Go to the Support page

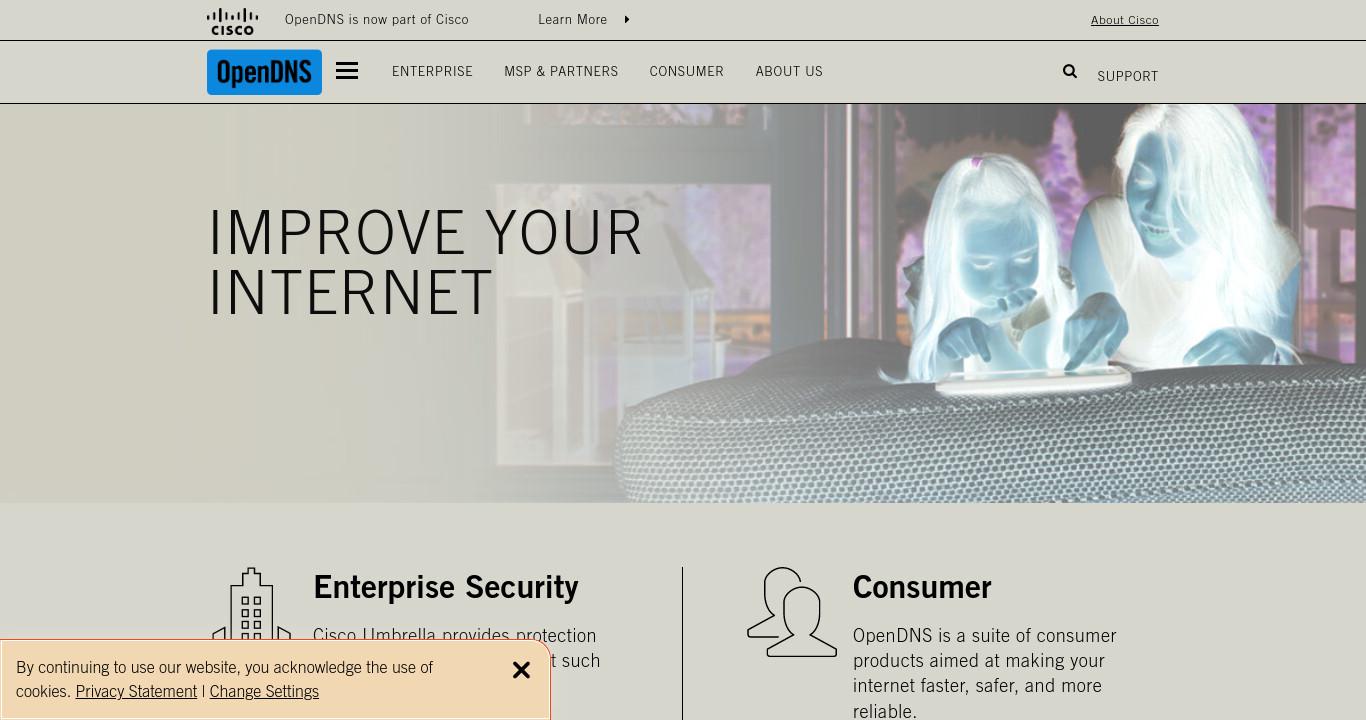coord(1127,76)
